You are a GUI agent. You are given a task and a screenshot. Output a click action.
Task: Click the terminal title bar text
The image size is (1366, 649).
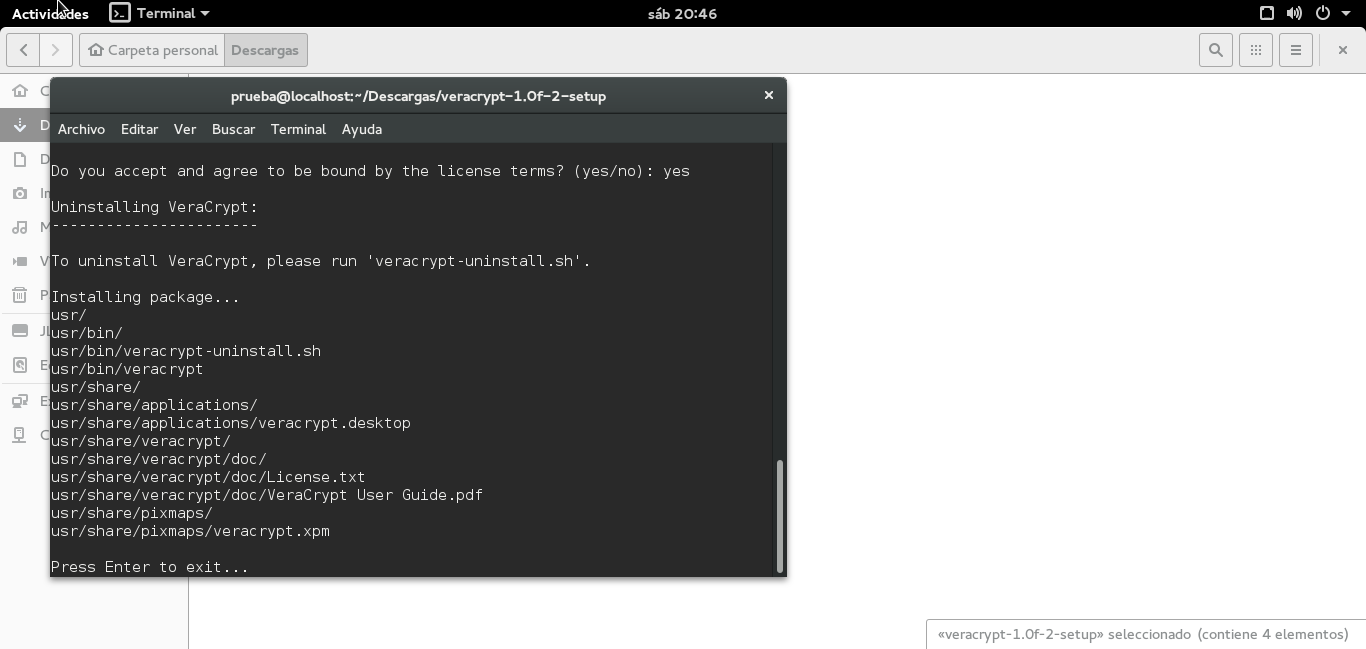click(x=418, y=96)
